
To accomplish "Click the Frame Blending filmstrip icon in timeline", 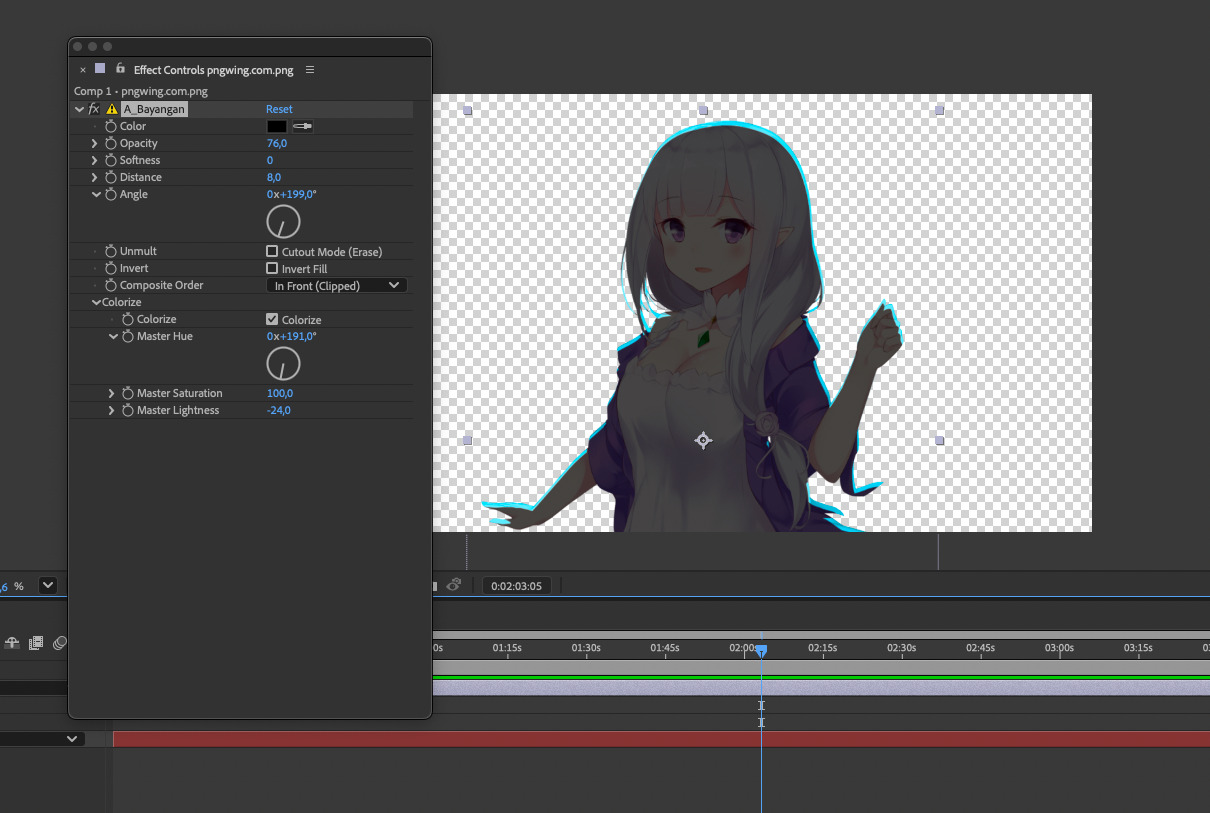I will [36, 643].
